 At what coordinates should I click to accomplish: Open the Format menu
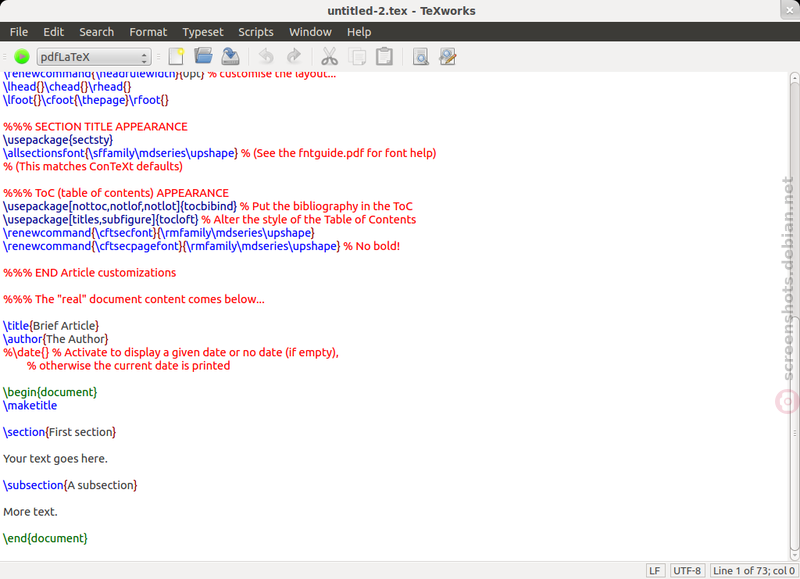(148, 32)
